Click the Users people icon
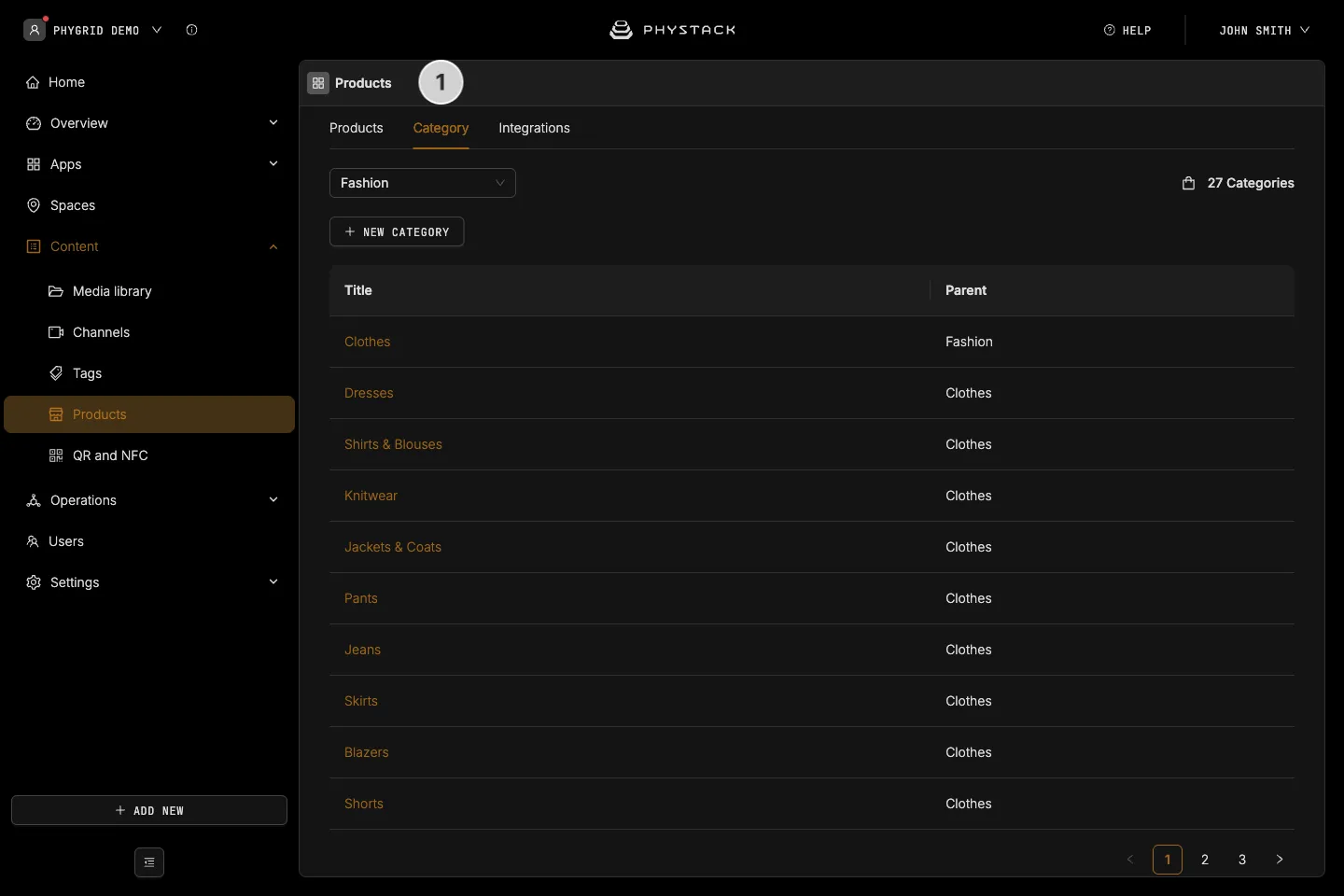The width and height of the screenshot is (1344, 896). [33, 541]
